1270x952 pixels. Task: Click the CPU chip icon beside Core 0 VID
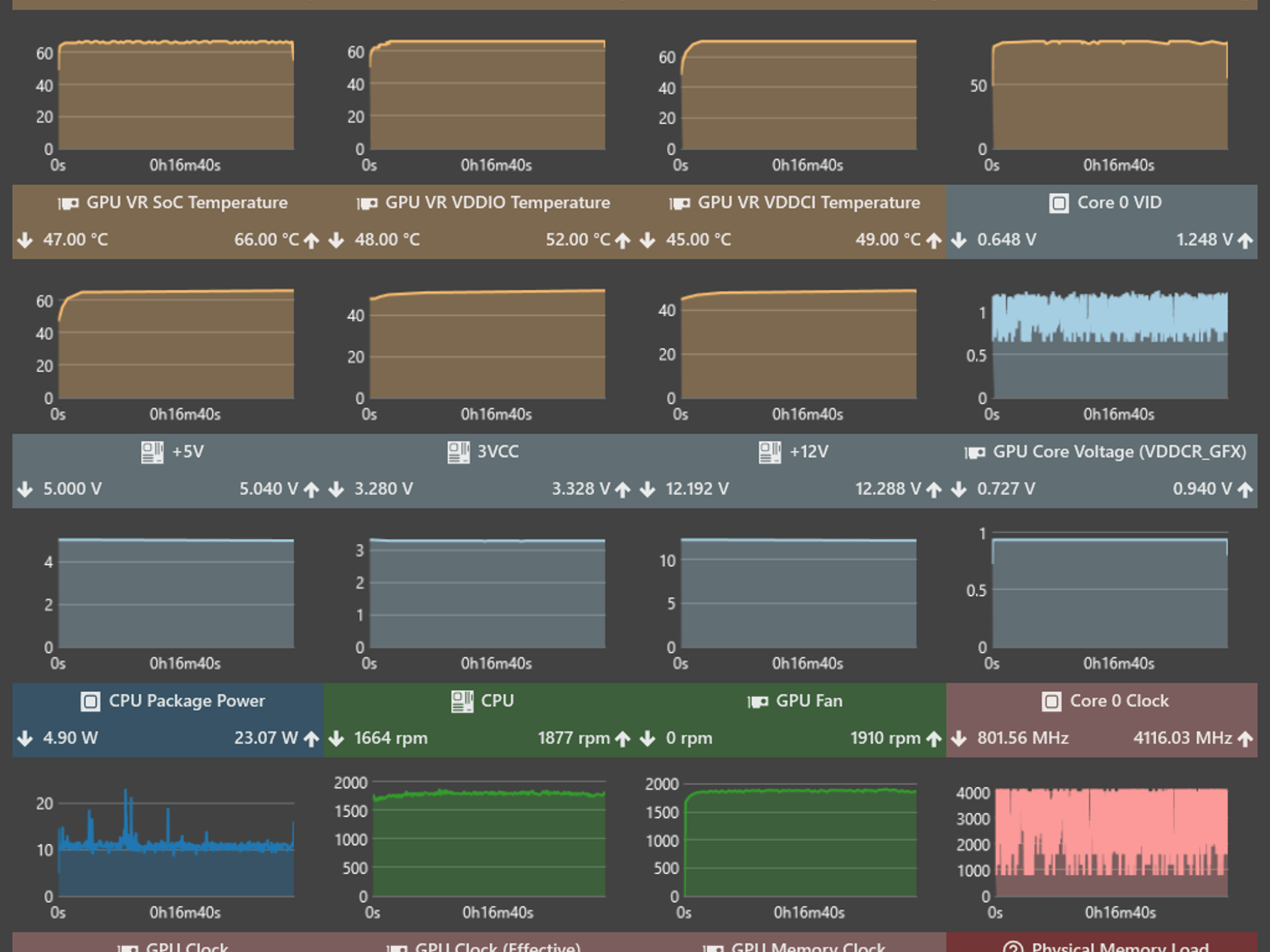coord(1059,203)
